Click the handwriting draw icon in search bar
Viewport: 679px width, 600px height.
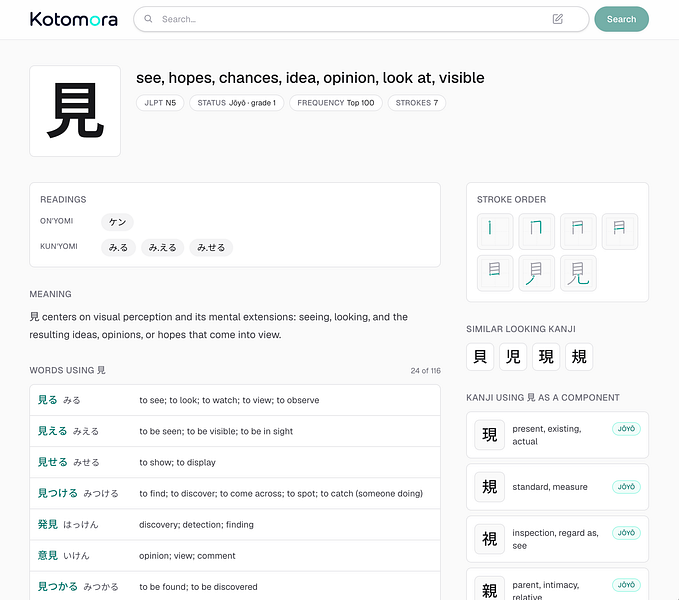[x=557, y=19]
